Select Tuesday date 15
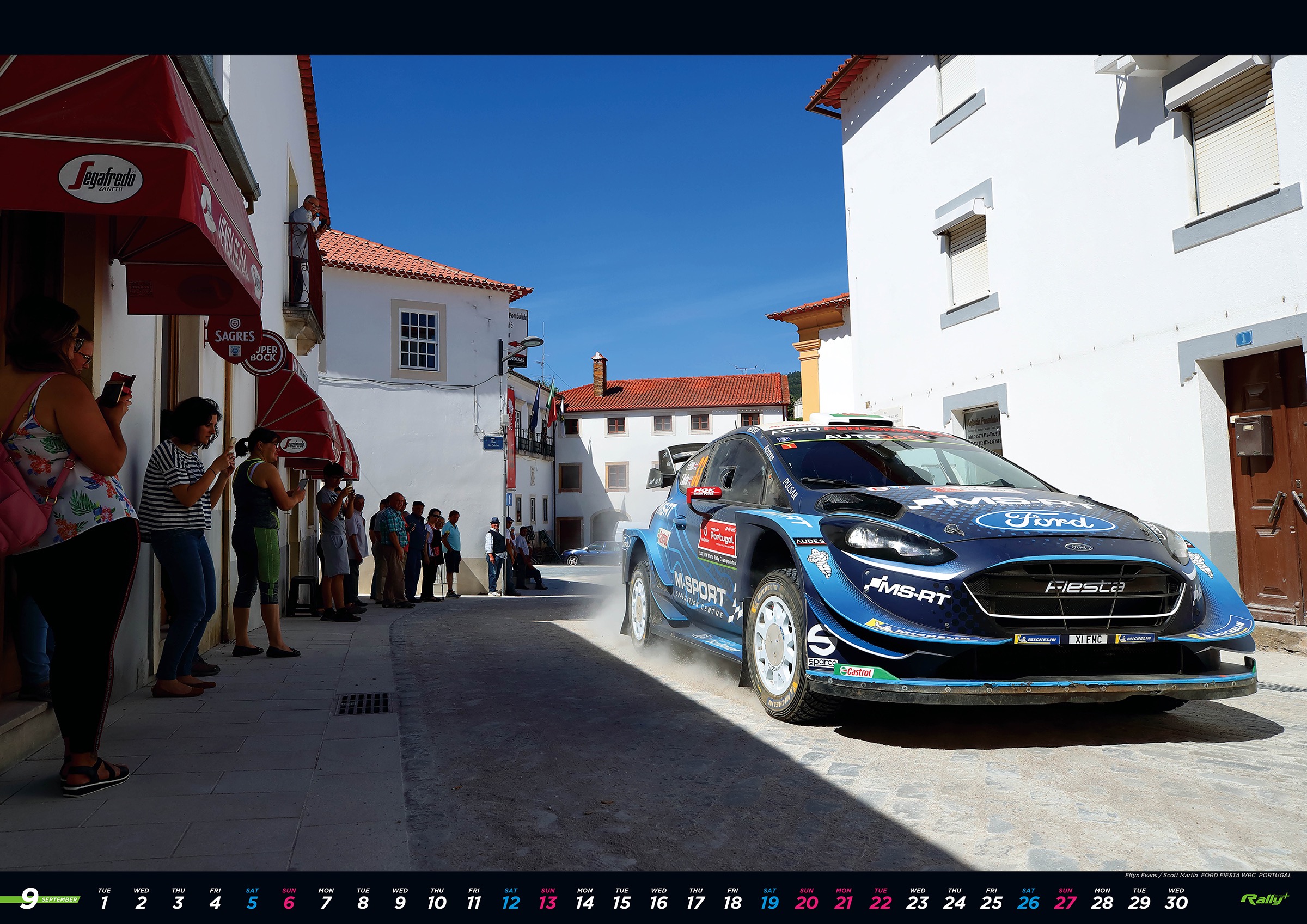 622,902
